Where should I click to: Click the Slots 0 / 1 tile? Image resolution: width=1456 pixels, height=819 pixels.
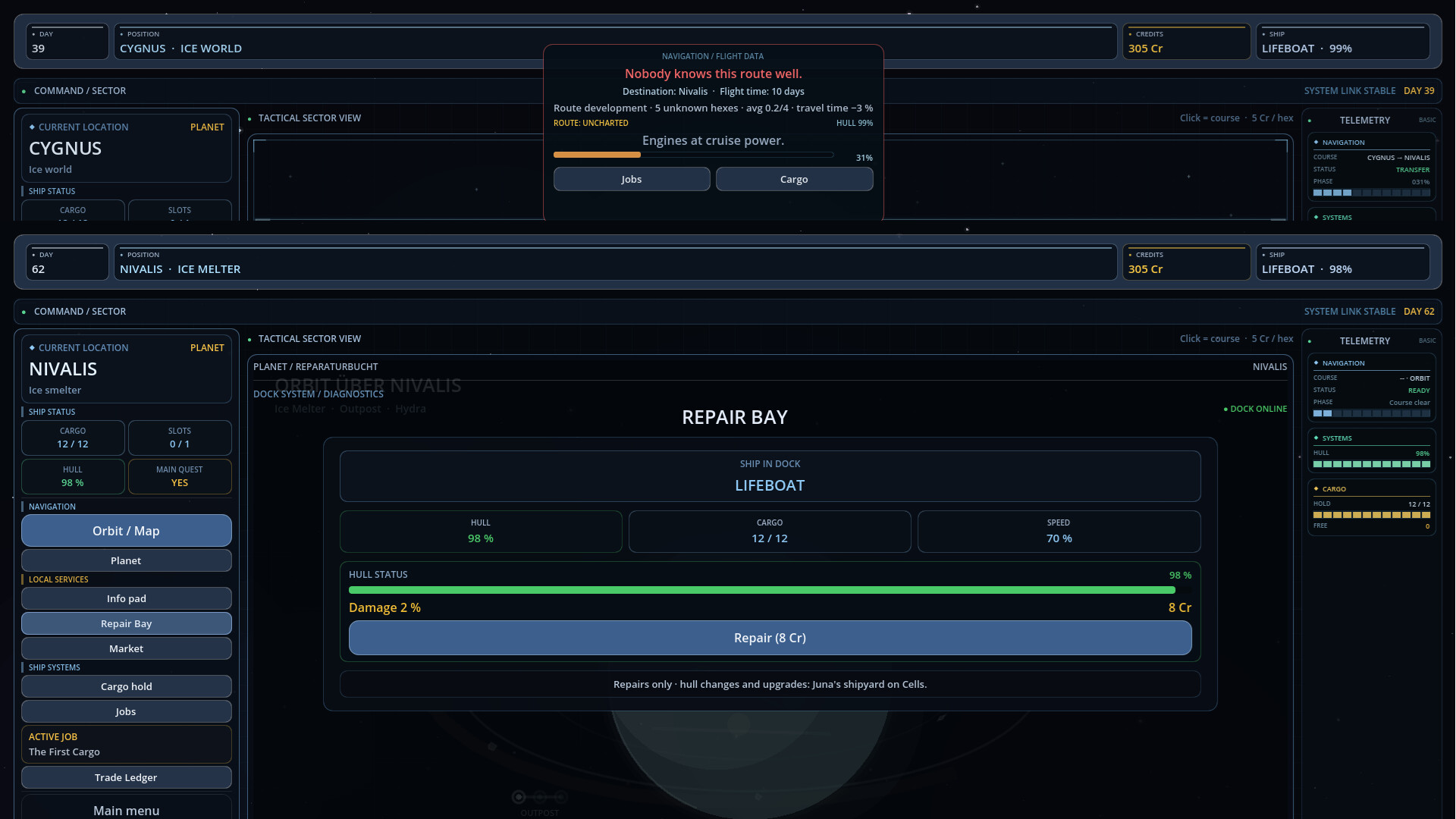coord(180,438)
